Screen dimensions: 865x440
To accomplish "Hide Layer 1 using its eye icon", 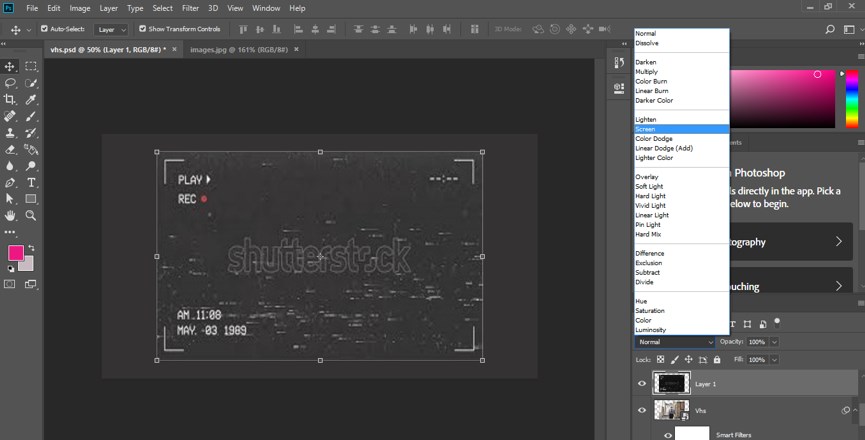I will (642, 384).
